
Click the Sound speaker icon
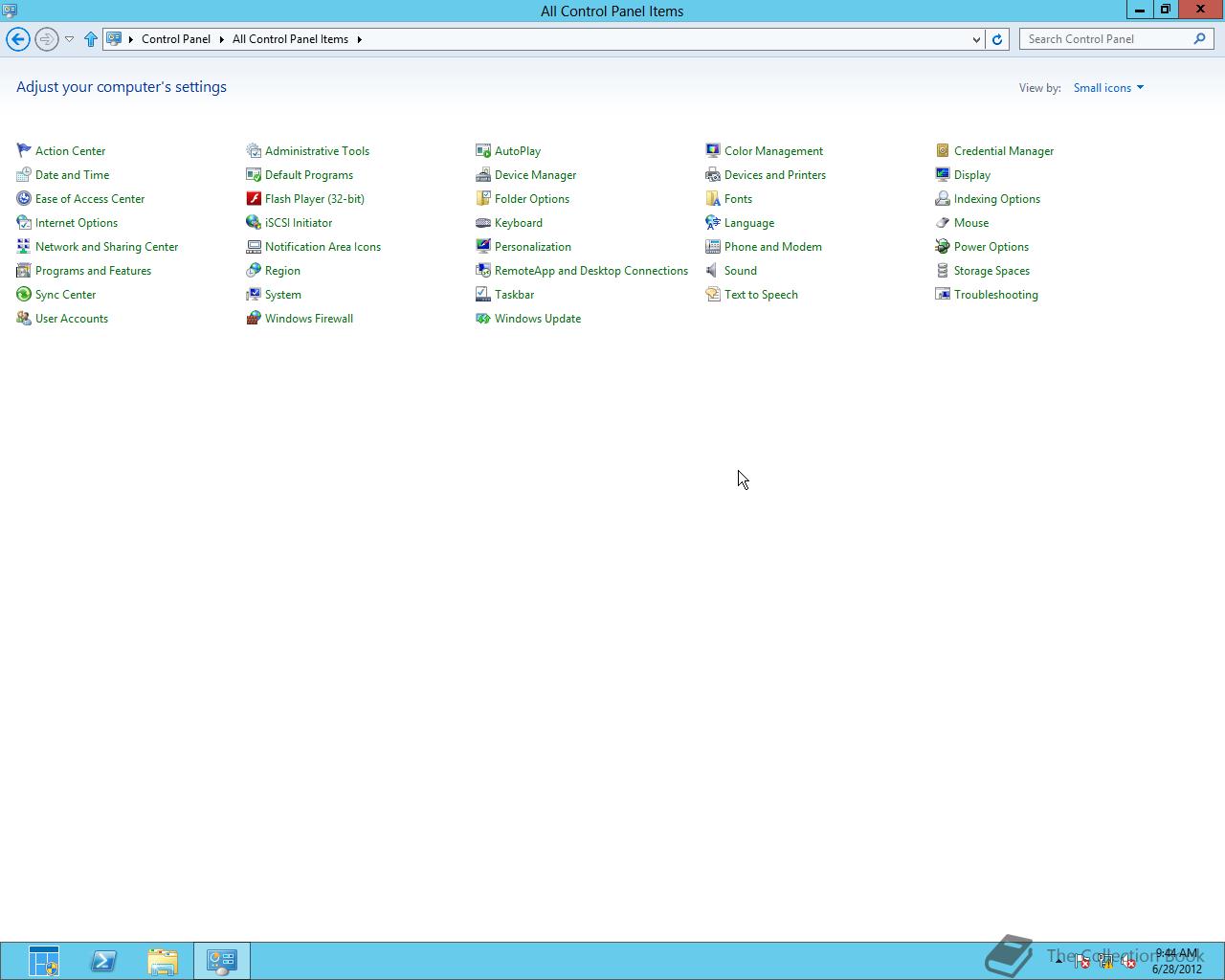point(713,270)
